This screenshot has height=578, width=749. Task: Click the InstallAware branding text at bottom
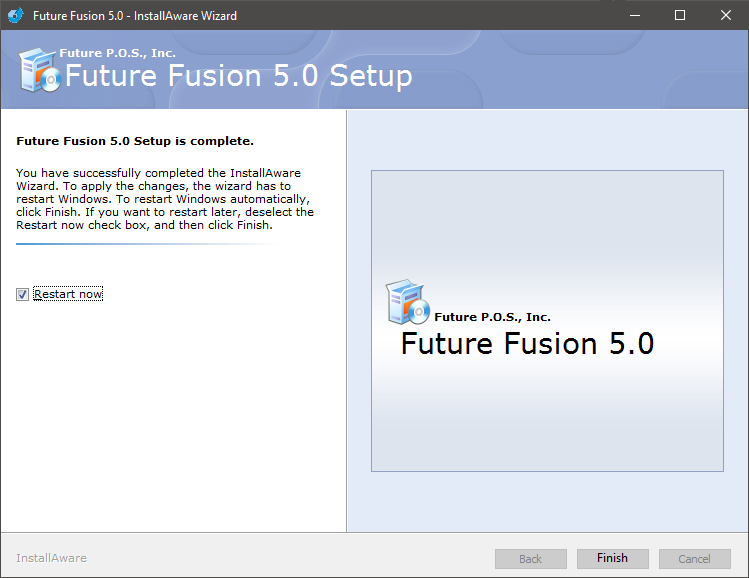pos(52,558)
